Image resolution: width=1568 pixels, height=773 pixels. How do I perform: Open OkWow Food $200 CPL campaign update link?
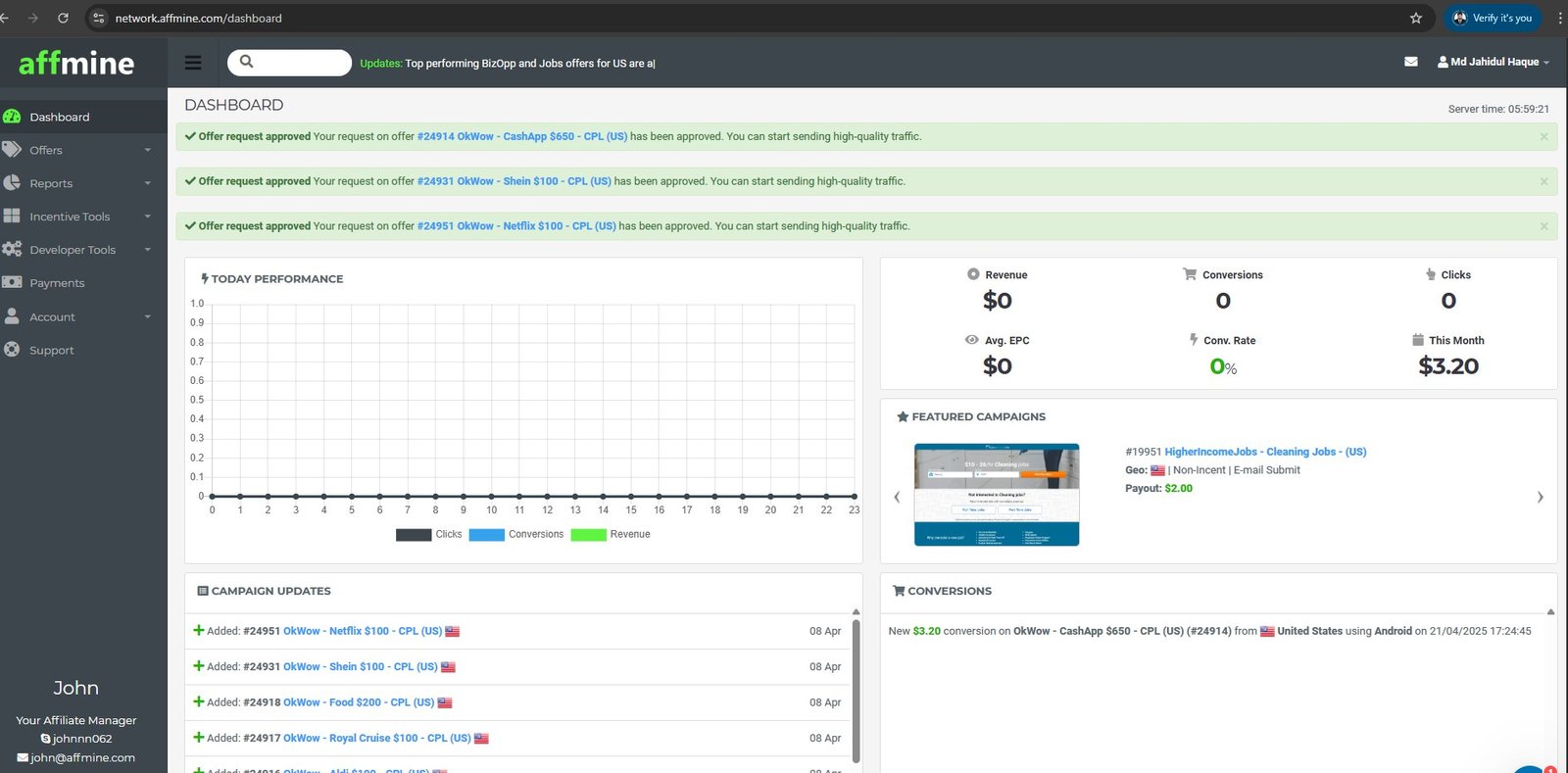pos(359,702)
